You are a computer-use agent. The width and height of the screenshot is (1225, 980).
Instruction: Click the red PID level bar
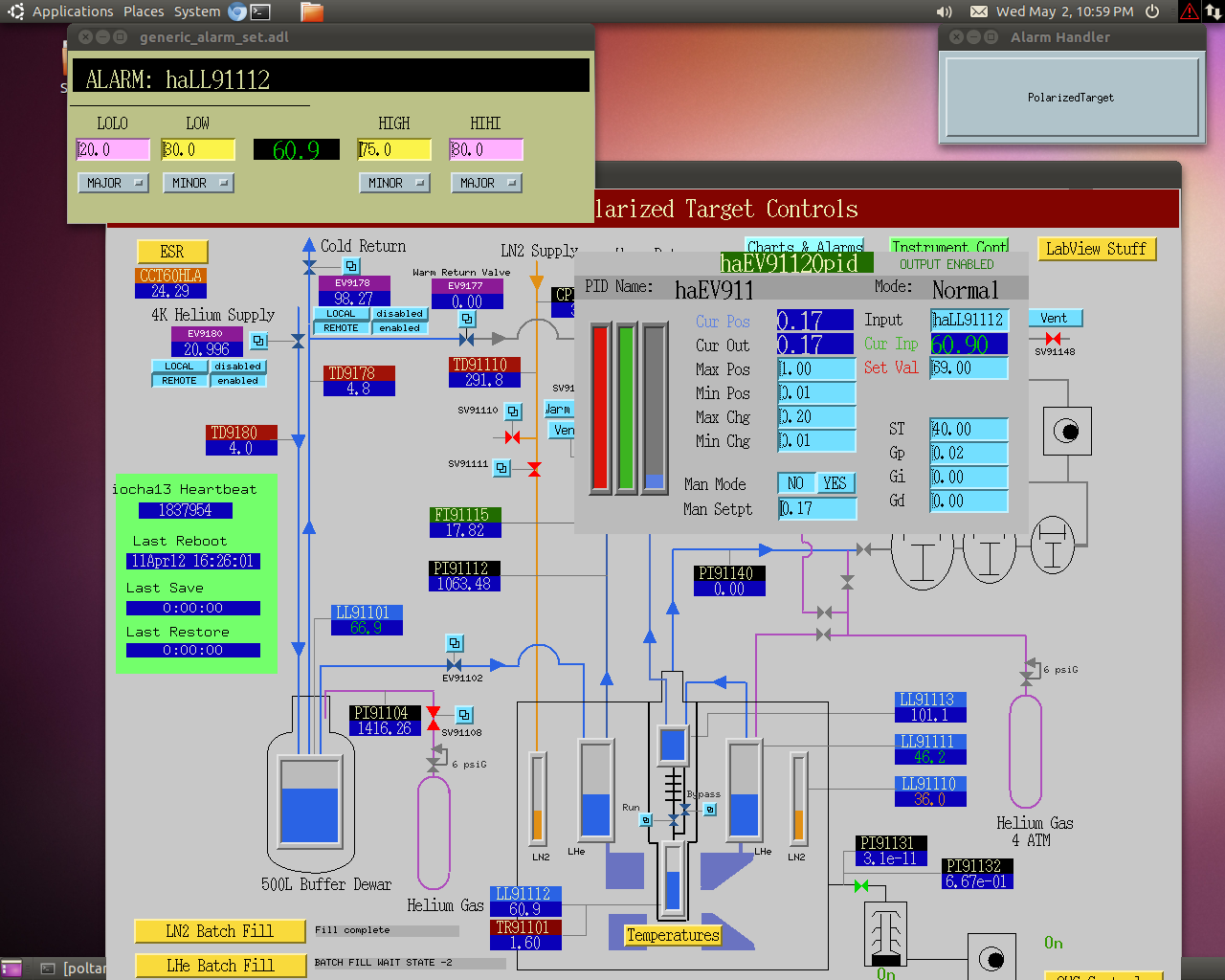pyautogui.click(x=600, y=409)
